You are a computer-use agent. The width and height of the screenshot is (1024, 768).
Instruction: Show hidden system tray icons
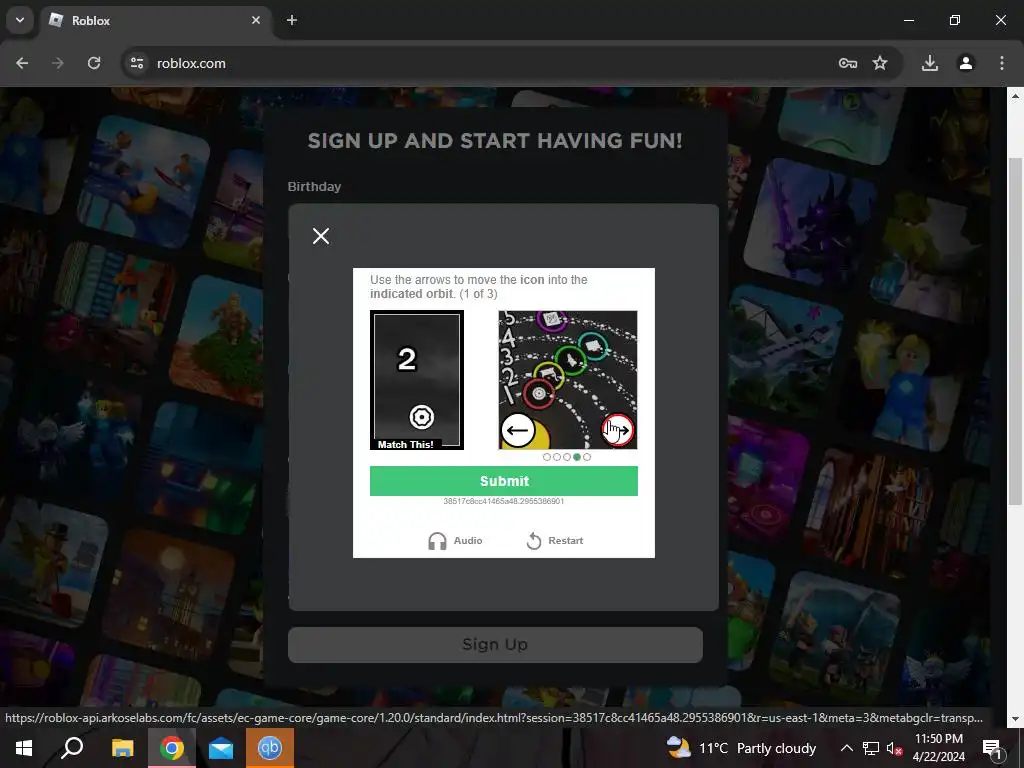coord(846,748)
